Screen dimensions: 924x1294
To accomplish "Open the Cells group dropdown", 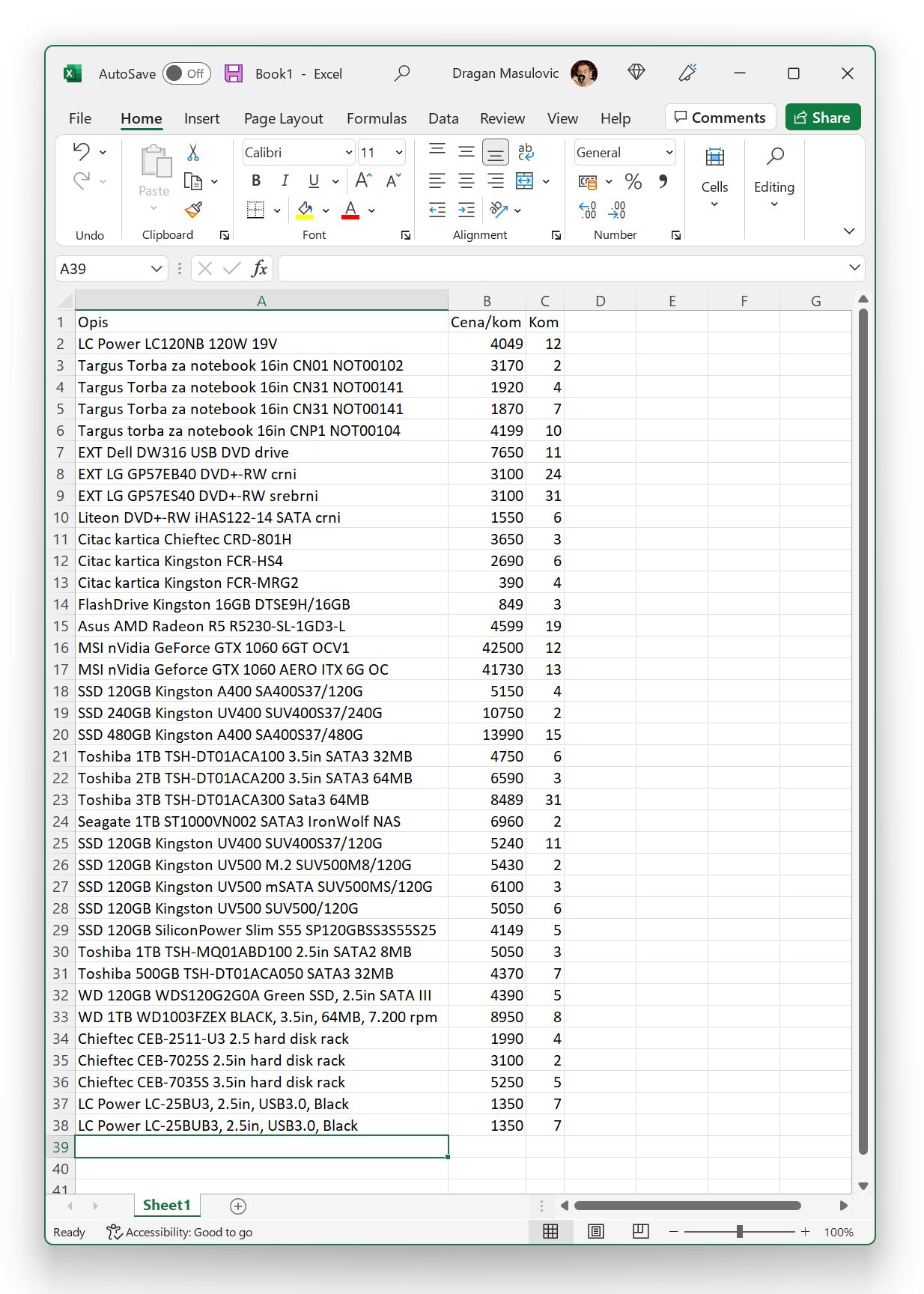I will 714,178.
